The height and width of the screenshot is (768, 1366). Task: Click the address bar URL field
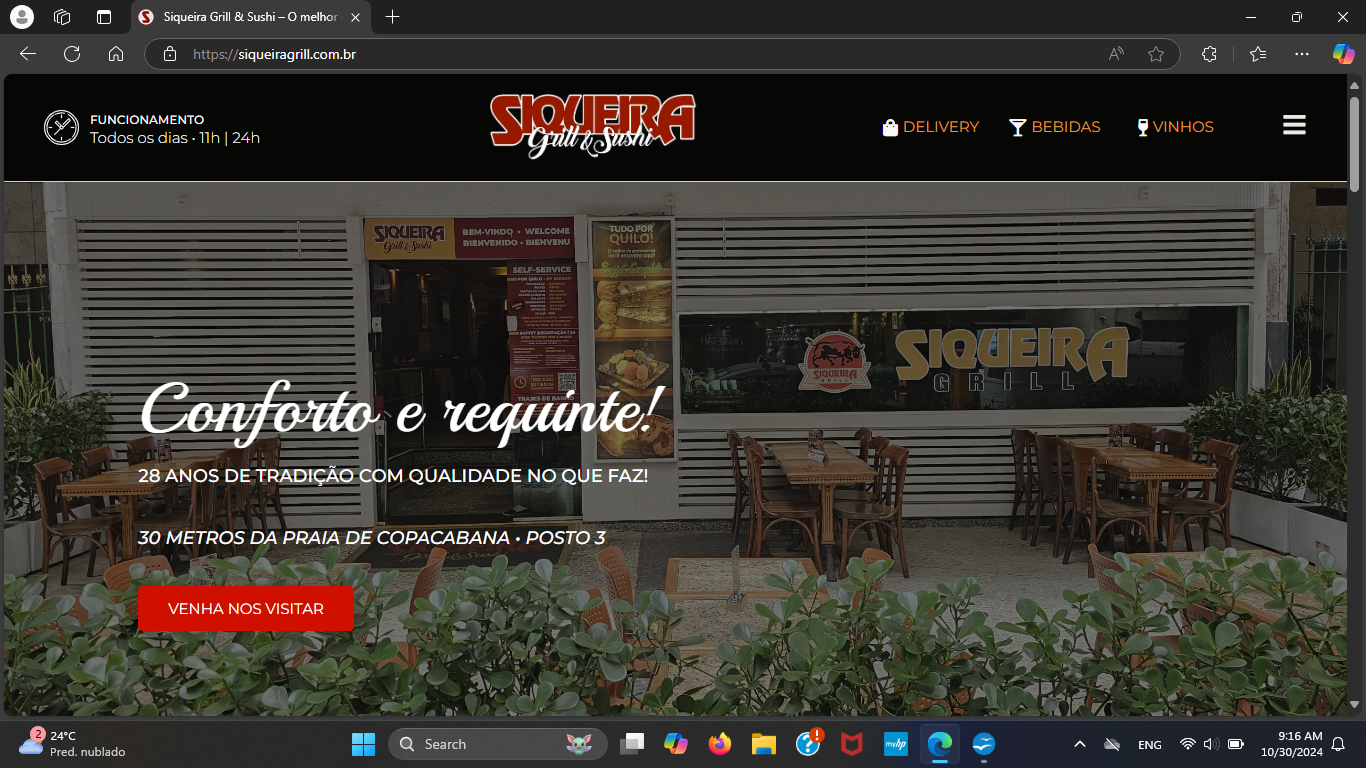click(x=640, y=54)
